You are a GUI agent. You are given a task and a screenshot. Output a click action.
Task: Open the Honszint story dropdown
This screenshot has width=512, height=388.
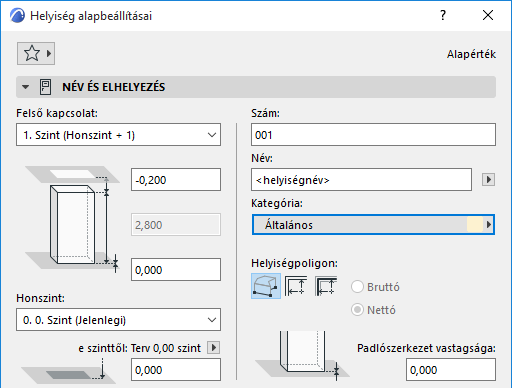118,320
